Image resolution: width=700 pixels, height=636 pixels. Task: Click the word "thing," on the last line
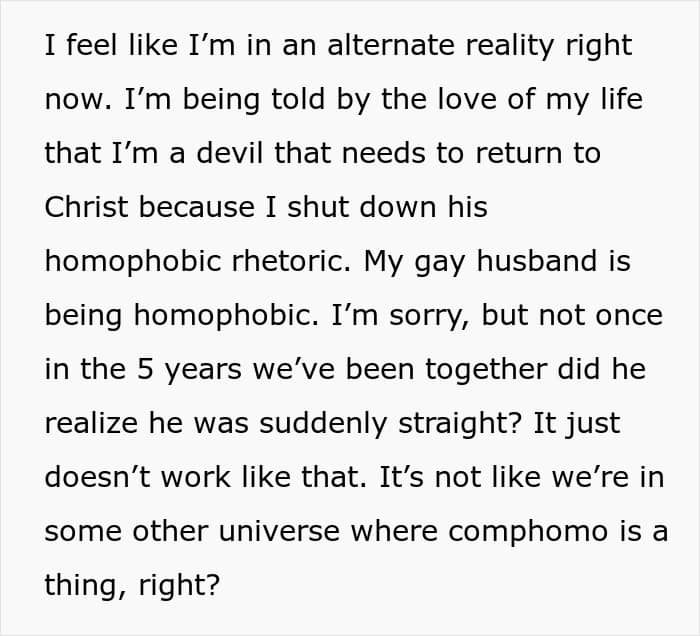point(86,587)
